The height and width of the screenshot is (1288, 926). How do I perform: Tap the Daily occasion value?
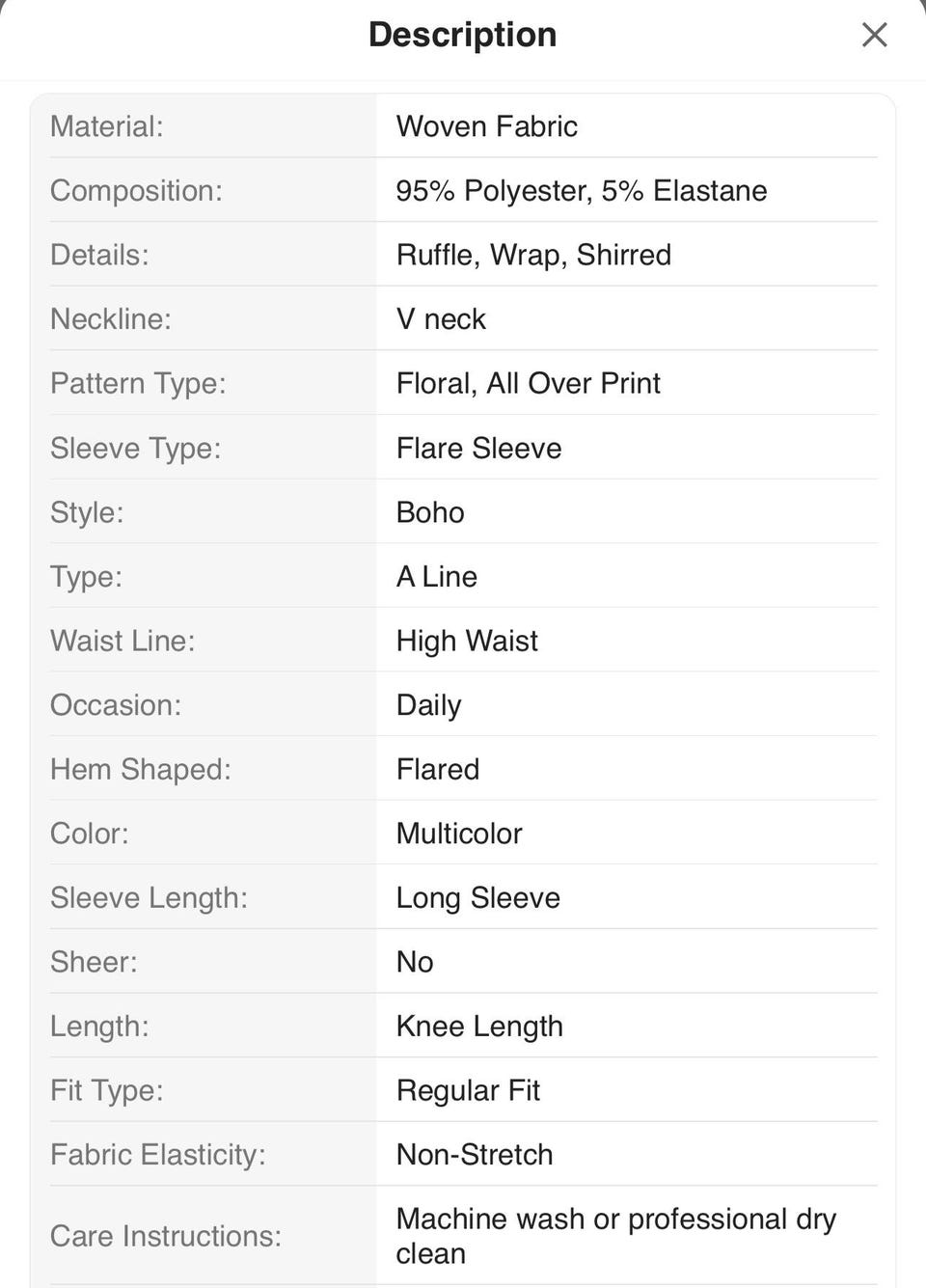428,705
